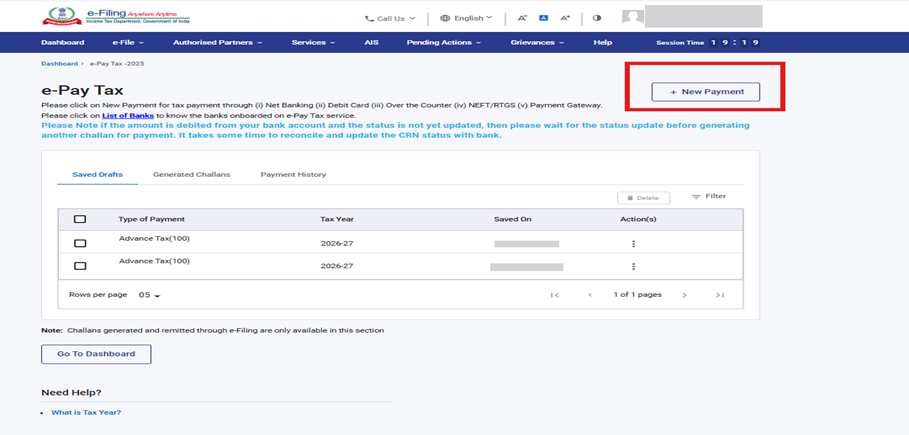
Task: Toggle the high contrast mode icon
Action: pos(597,18)
